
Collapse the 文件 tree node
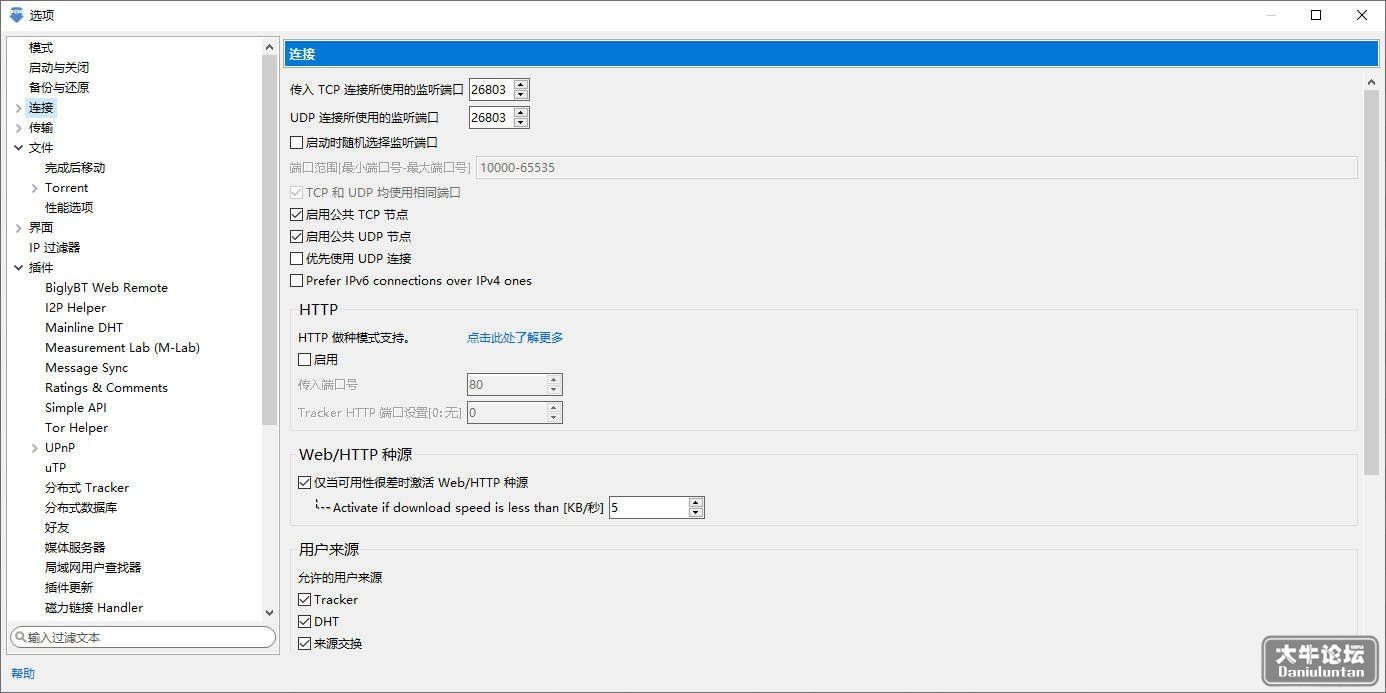point(19,148)
